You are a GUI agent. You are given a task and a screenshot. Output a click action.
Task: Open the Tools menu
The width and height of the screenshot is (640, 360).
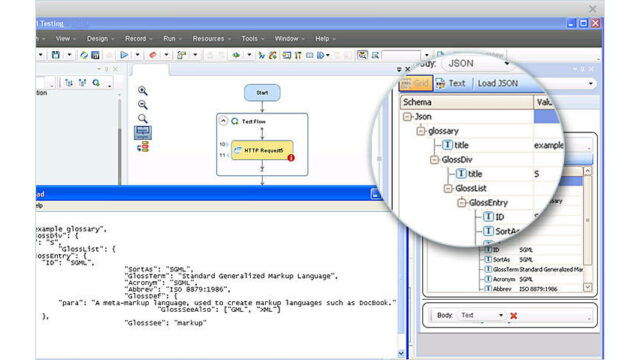coord(249,38)
